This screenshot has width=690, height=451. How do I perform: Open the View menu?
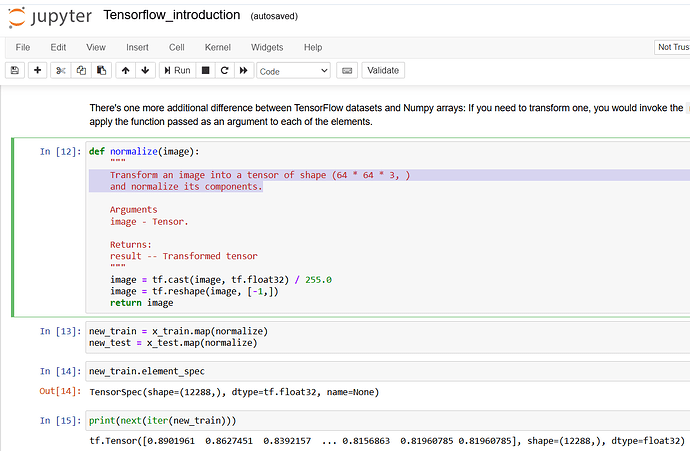[x=96, y=47]
